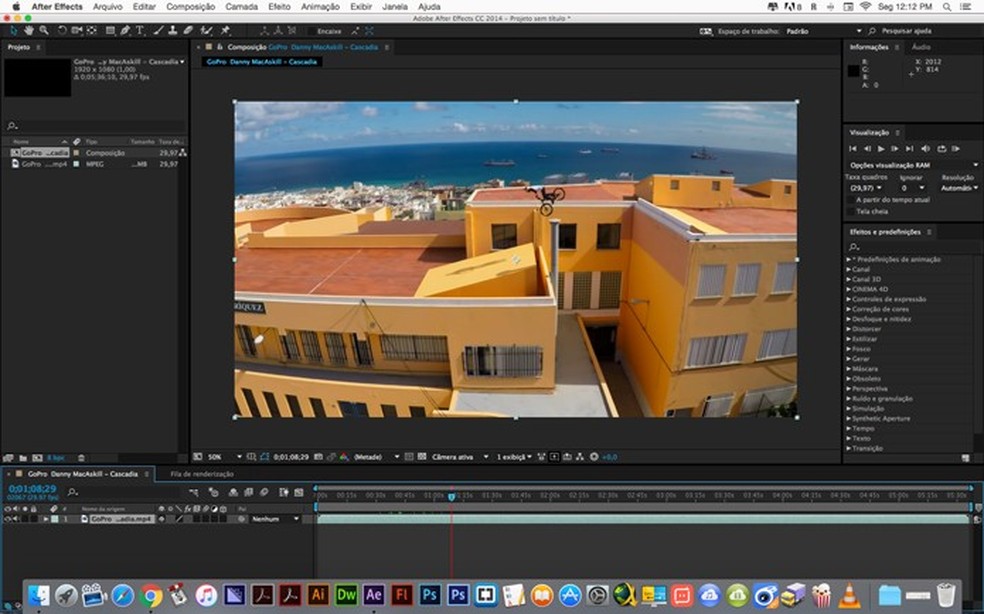The width and height of the screenshot is (984, 614).
Task: Hide the GoPro layer with eye toggle
Action: tap(7, 519)
